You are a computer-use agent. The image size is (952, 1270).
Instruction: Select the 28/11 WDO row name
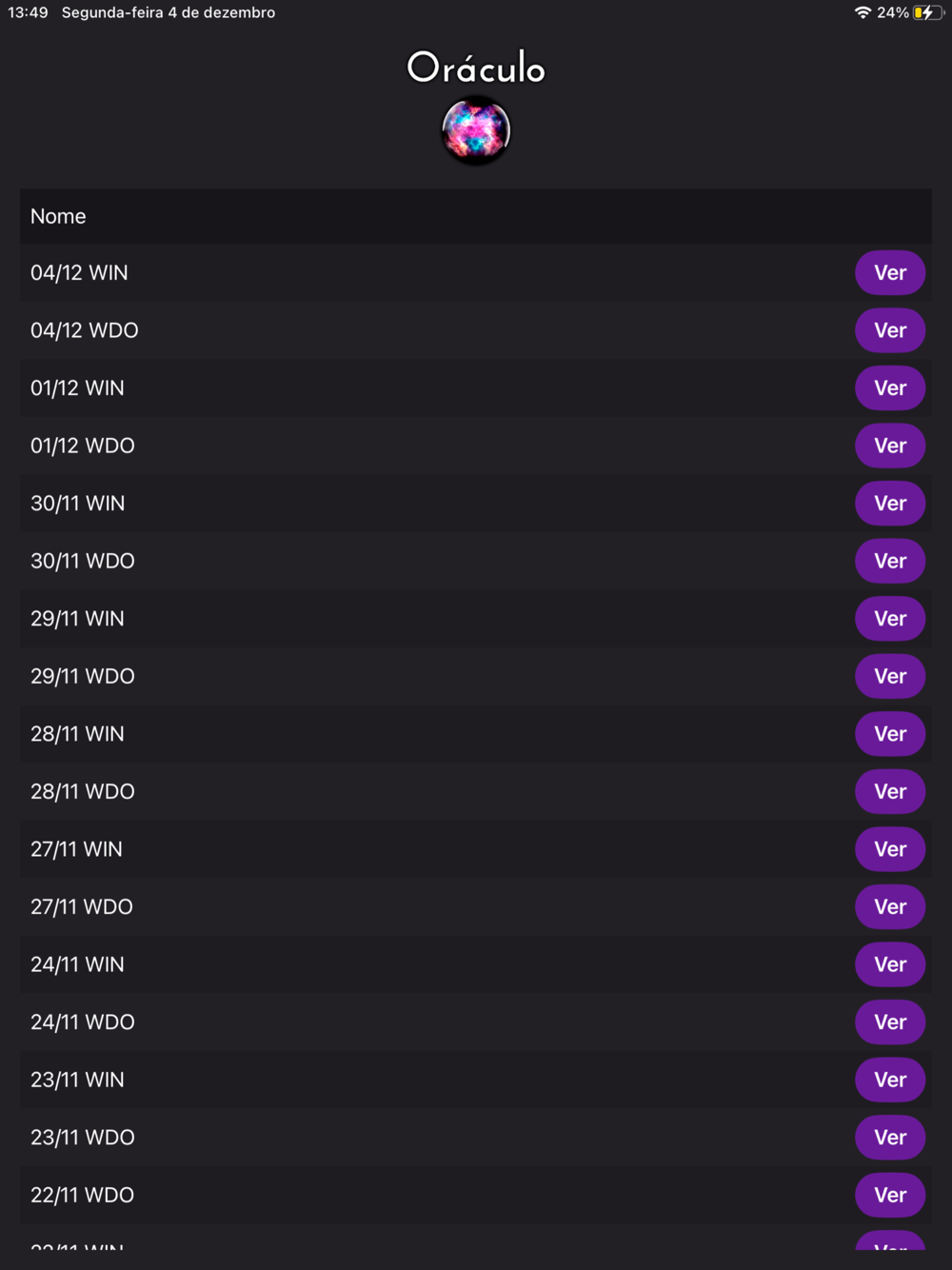click(83, 791)
